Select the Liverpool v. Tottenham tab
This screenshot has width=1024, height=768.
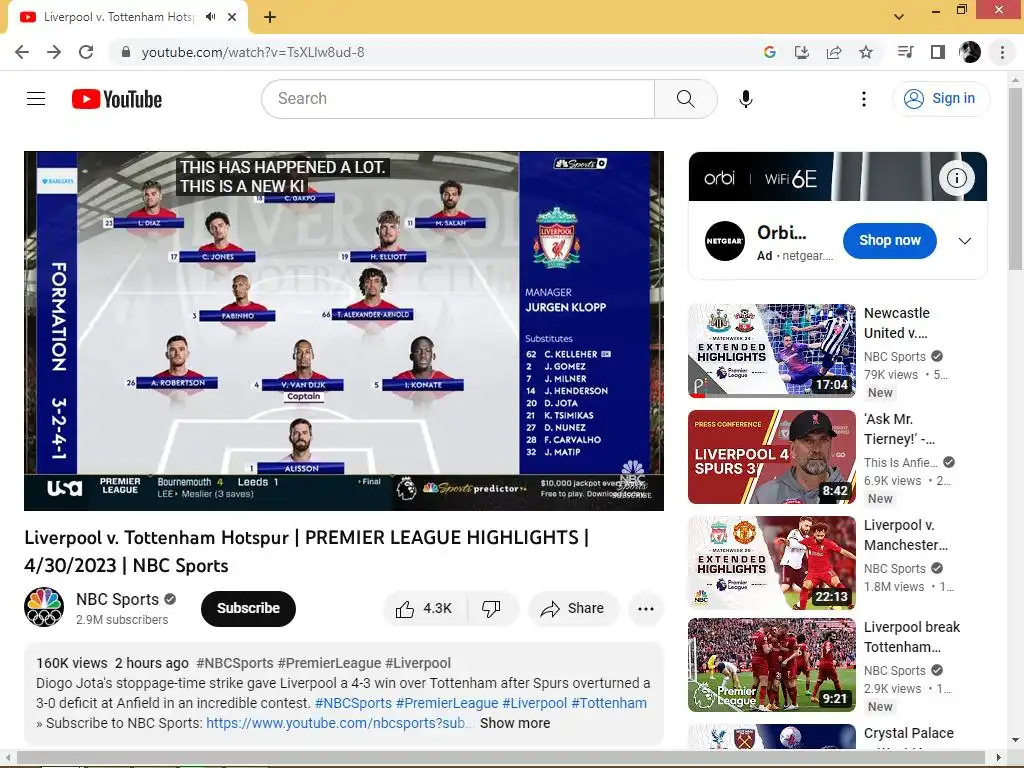[118, 17]
